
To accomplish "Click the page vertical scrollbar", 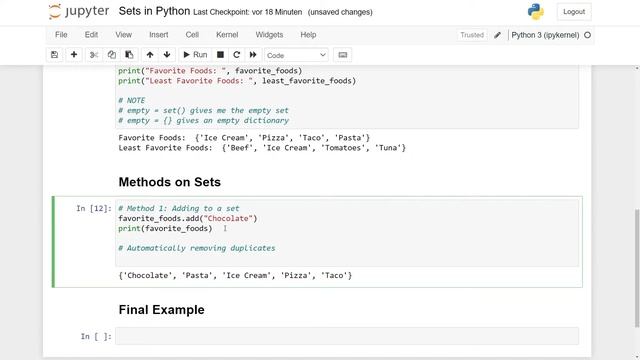I will tap(637, 267).
